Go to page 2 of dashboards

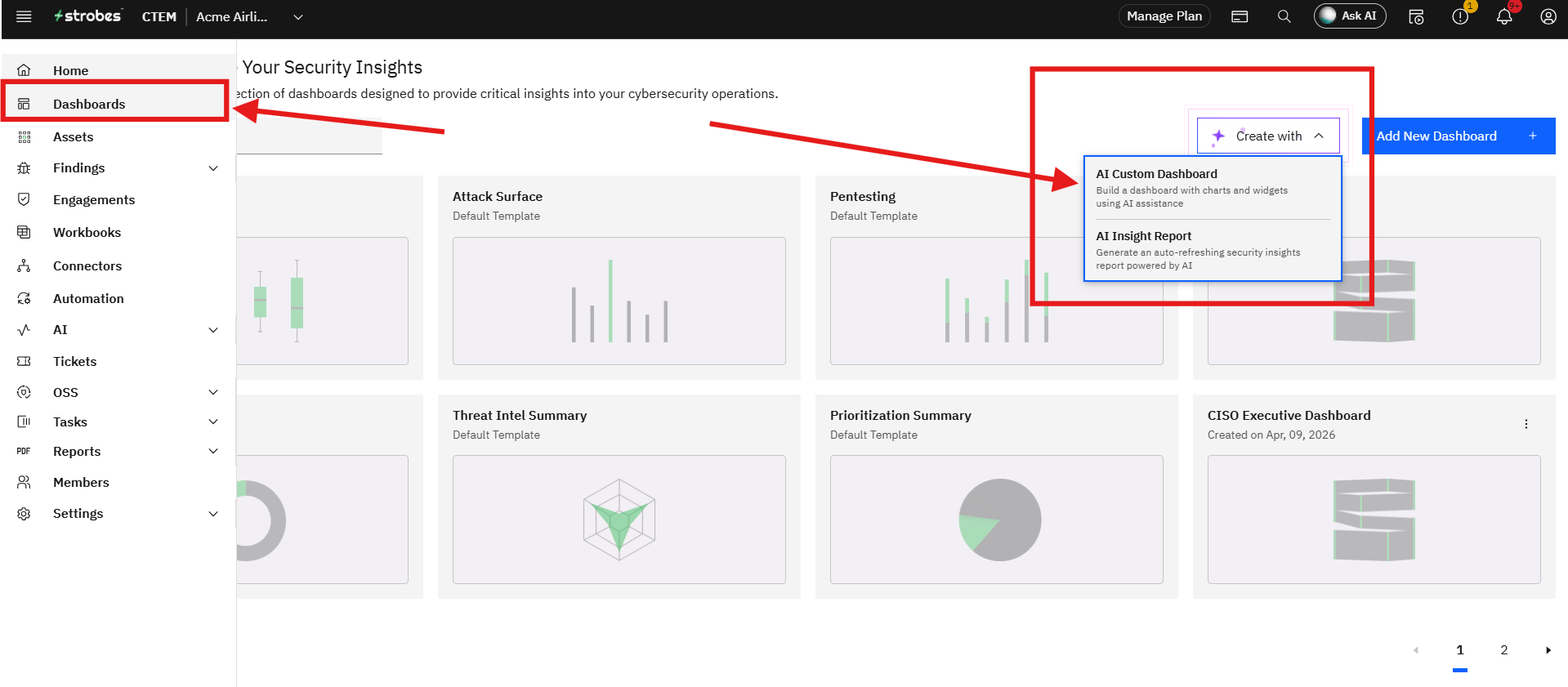tap(1503, 650)
